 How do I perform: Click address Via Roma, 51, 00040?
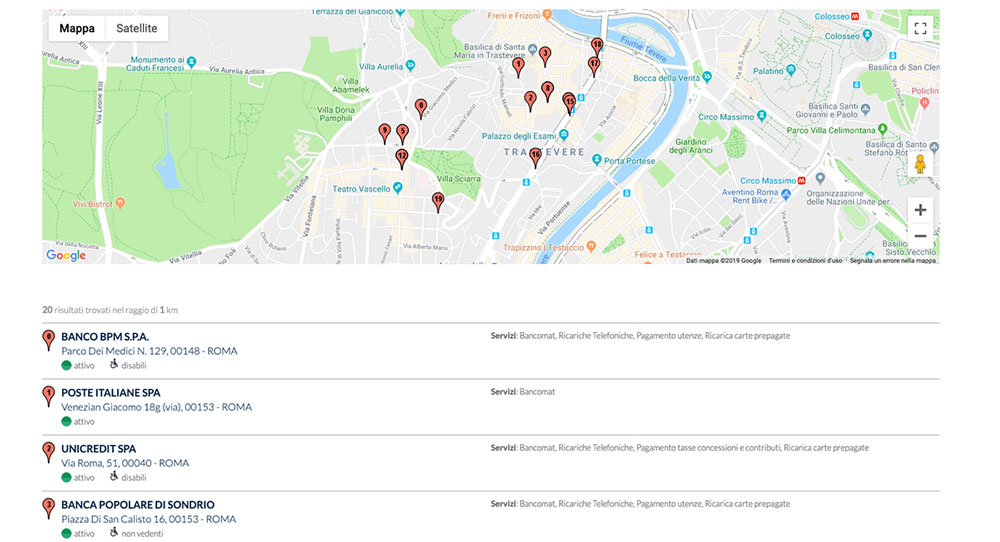[125, 463]
